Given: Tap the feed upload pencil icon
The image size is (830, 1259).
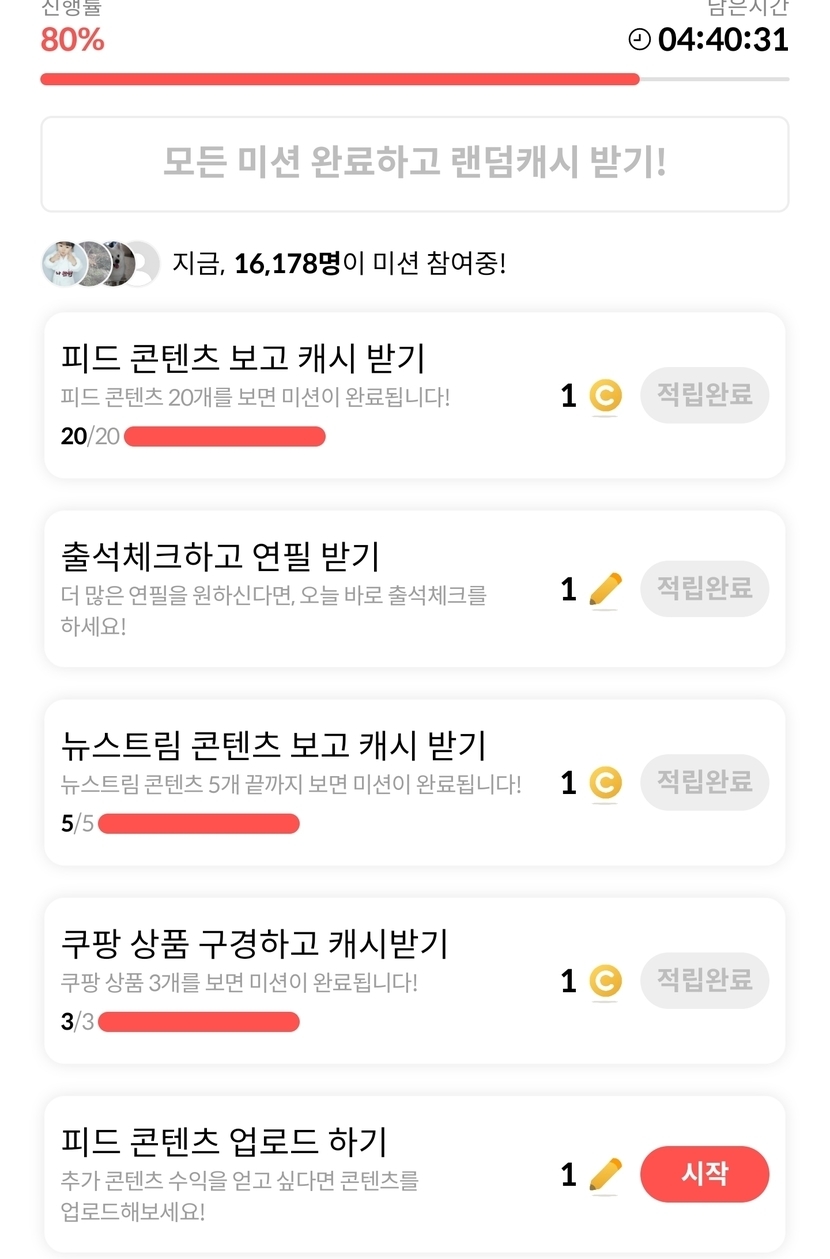Looking at the screenshot, I should pos(605,1174).
